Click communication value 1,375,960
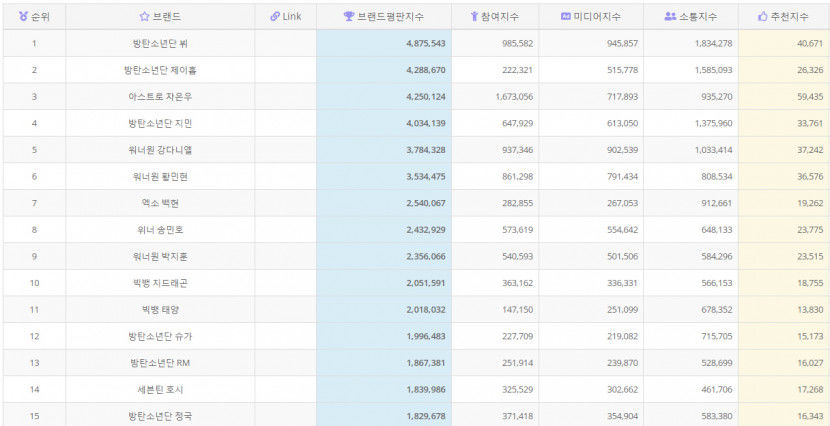 pyautogui.click(x=714, y=123)
